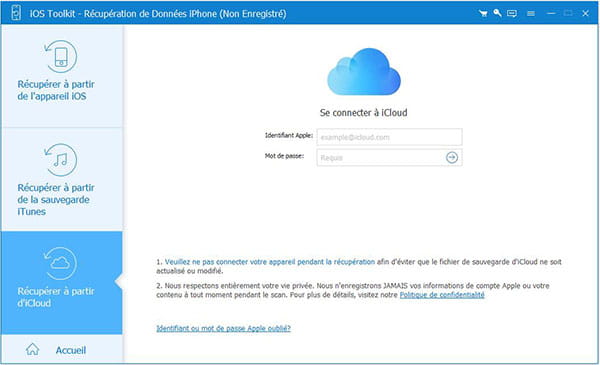Click Veuillez ne pas connecter votre appareil link
Screen dimensions: 600x365
pyautogui.click(x=270, y=262)
